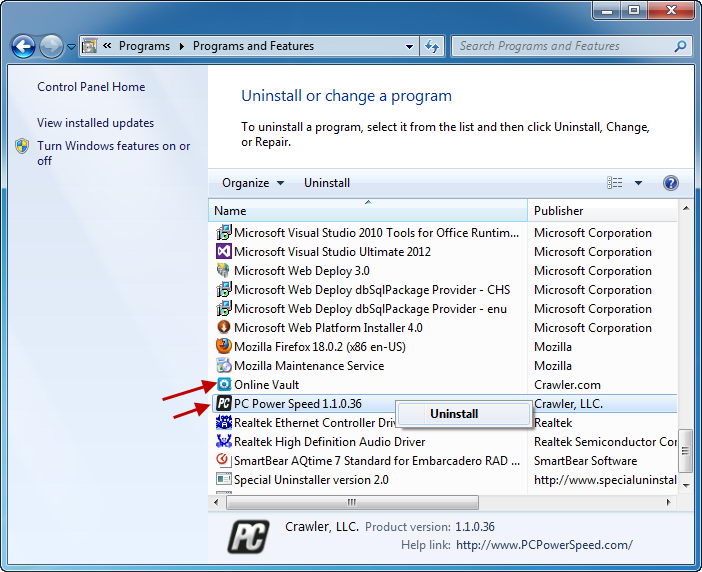Select Mozilla Maintenance Service entry
This screenshot has width=702, height=572.
[x=309, y=366]
